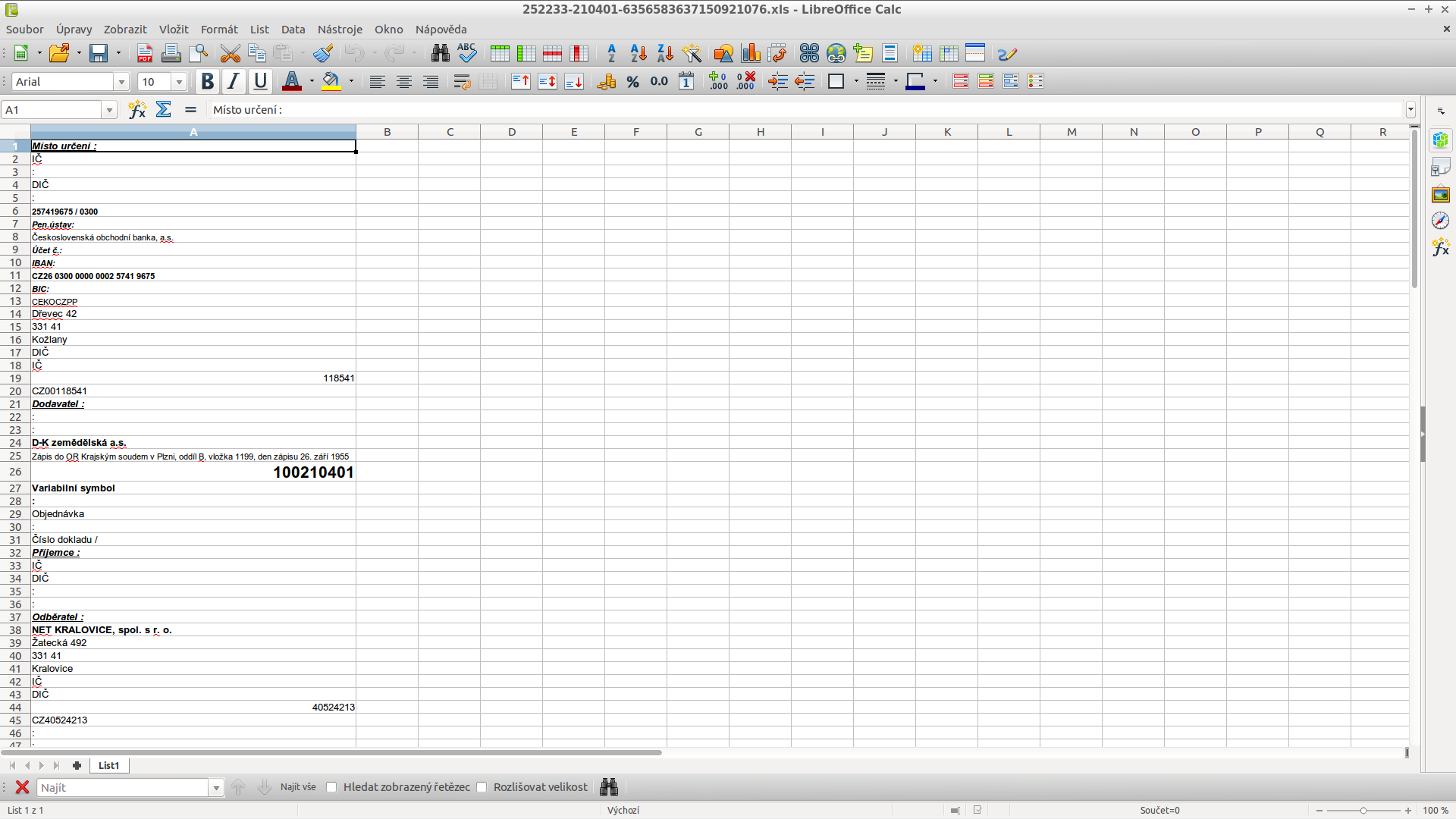Toggle the AutoFilter icon
The width and height of the screenshot is (1456, 819).
point(692,53)
